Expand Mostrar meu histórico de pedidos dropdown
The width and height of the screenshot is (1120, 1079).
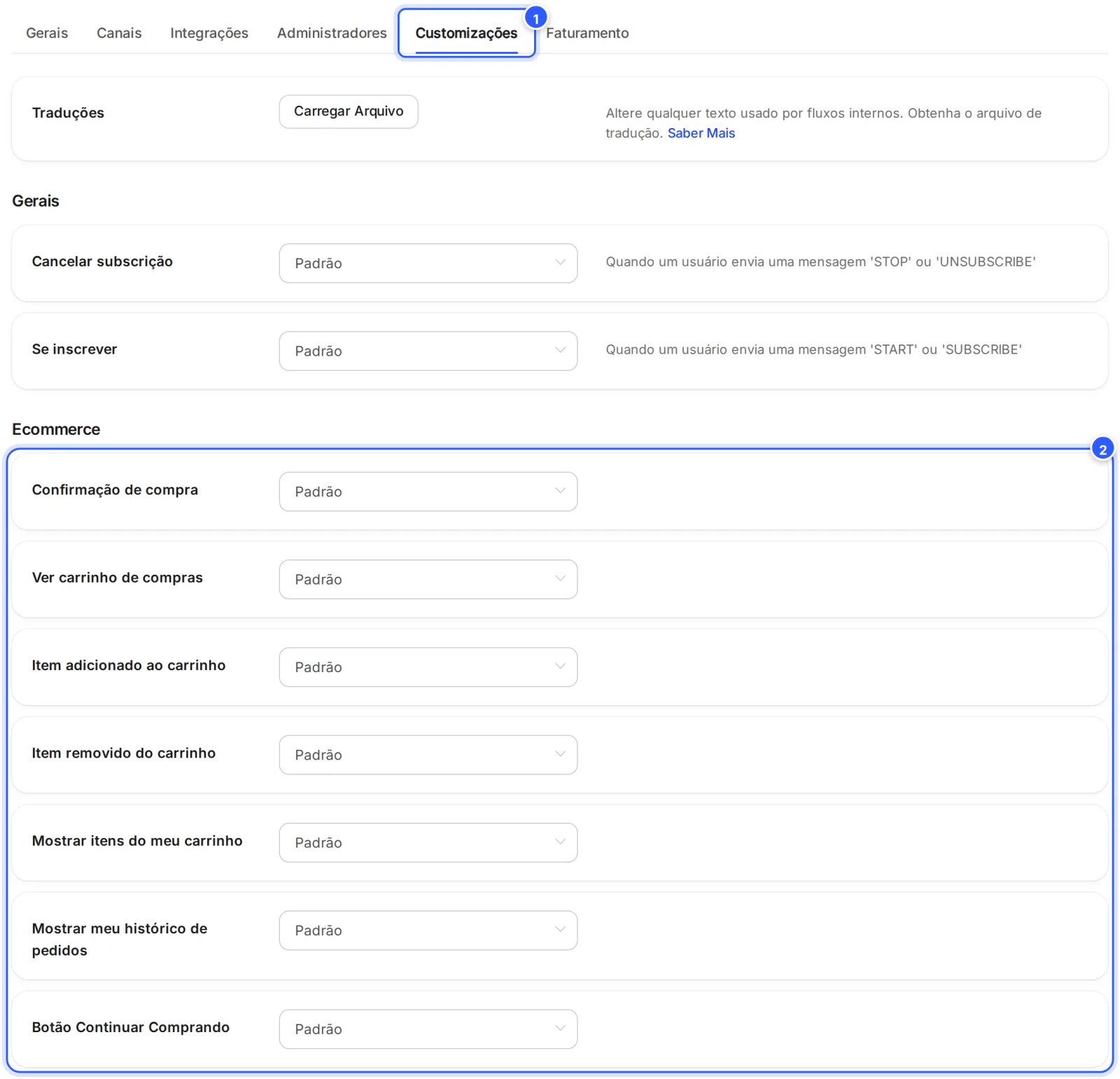pyautogui.click(x=428, y=930)
